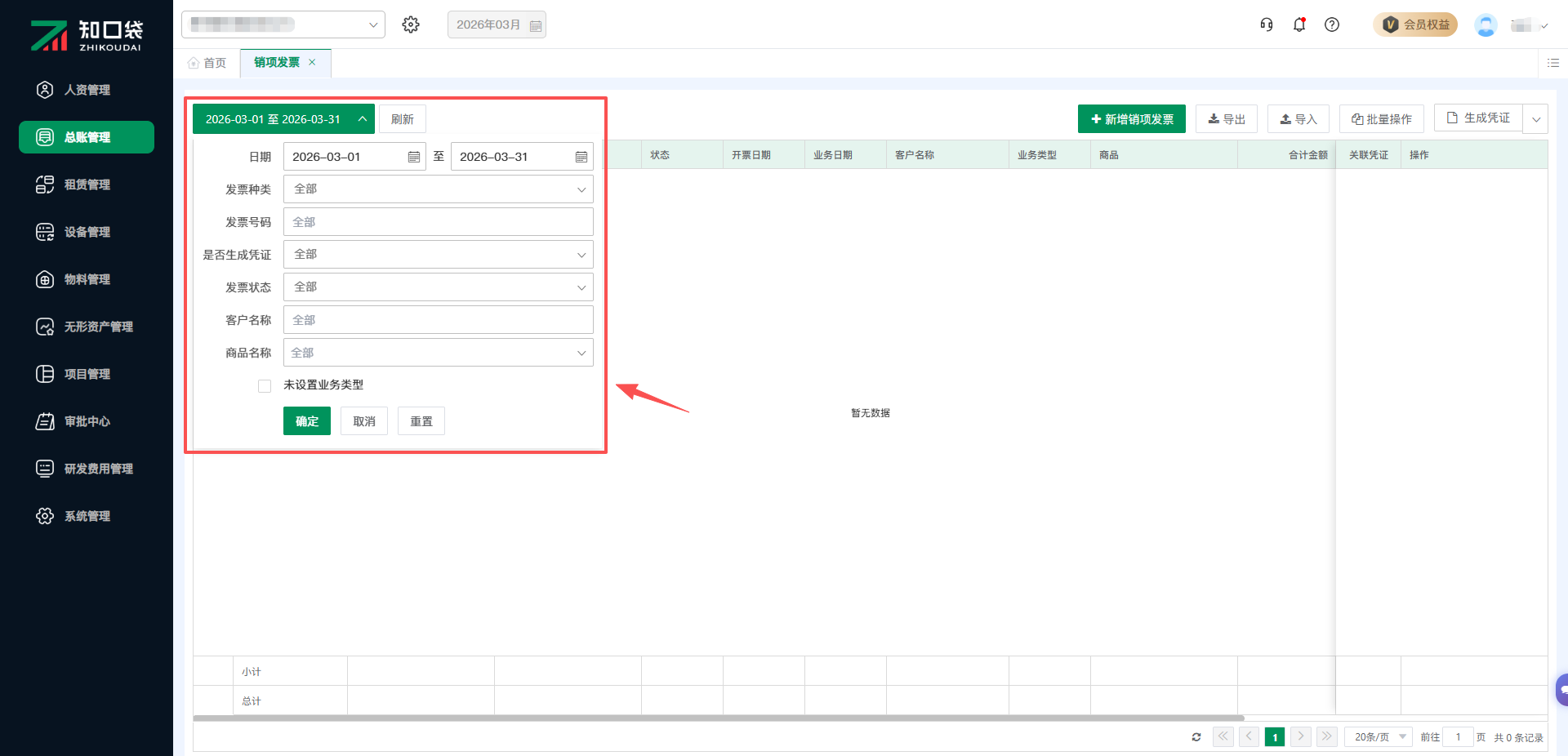Screen dimensions: 1568x756
Task: Open the floating chat bubble
Action: [1561, 690]
